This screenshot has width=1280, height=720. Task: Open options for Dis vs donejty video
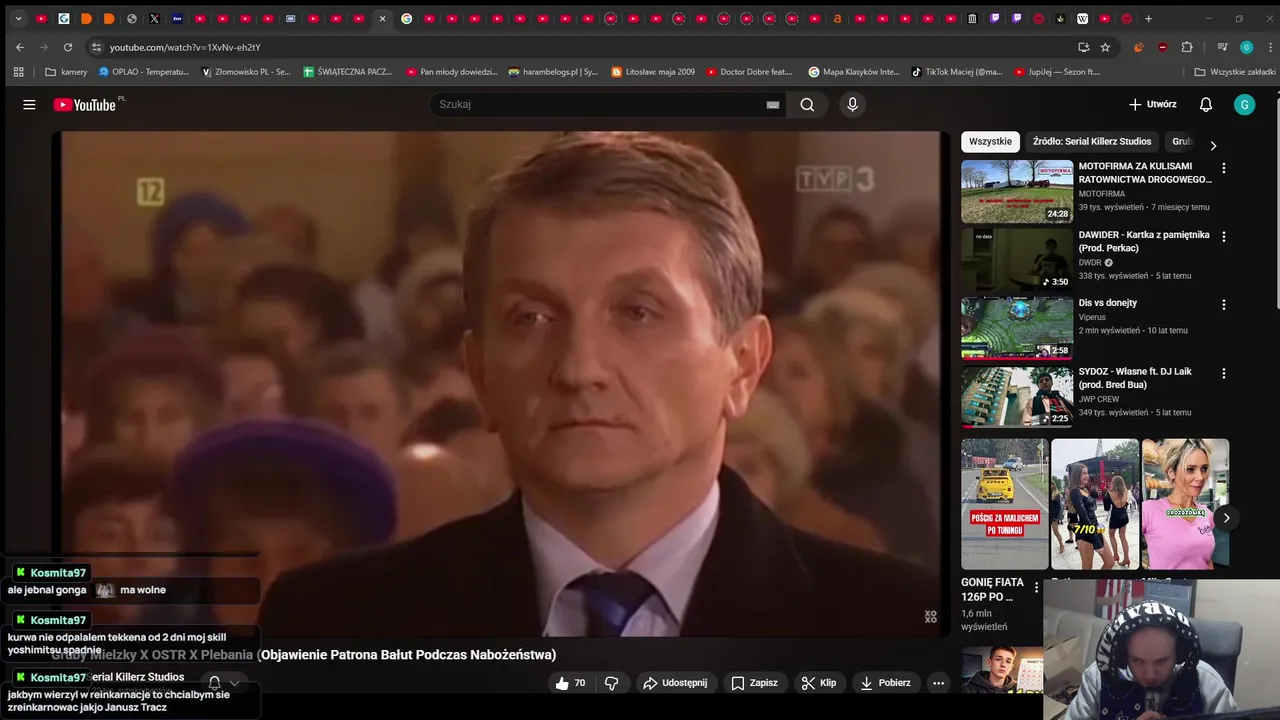click(1223, 305)
